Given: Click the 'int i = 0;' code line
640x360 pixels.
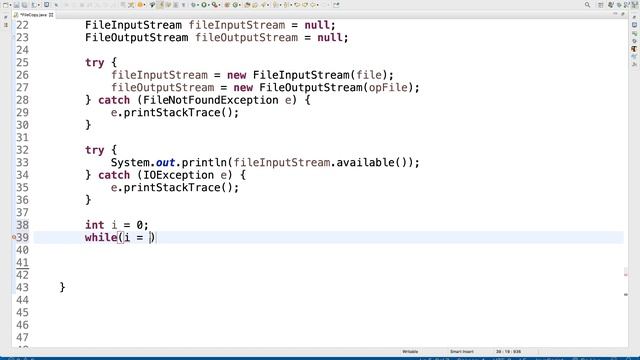Looking at the screenshot, I should coord(117,225).
